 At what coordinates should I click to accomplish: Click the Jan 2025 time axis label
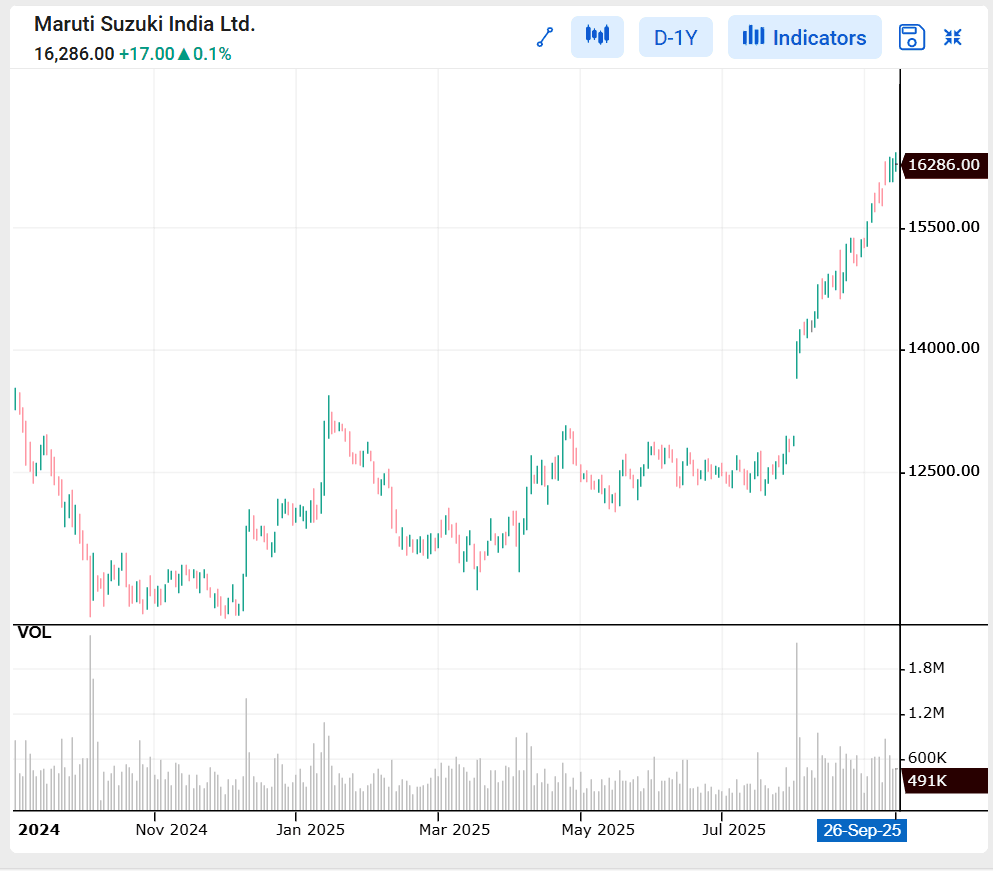tap(310, 830)
